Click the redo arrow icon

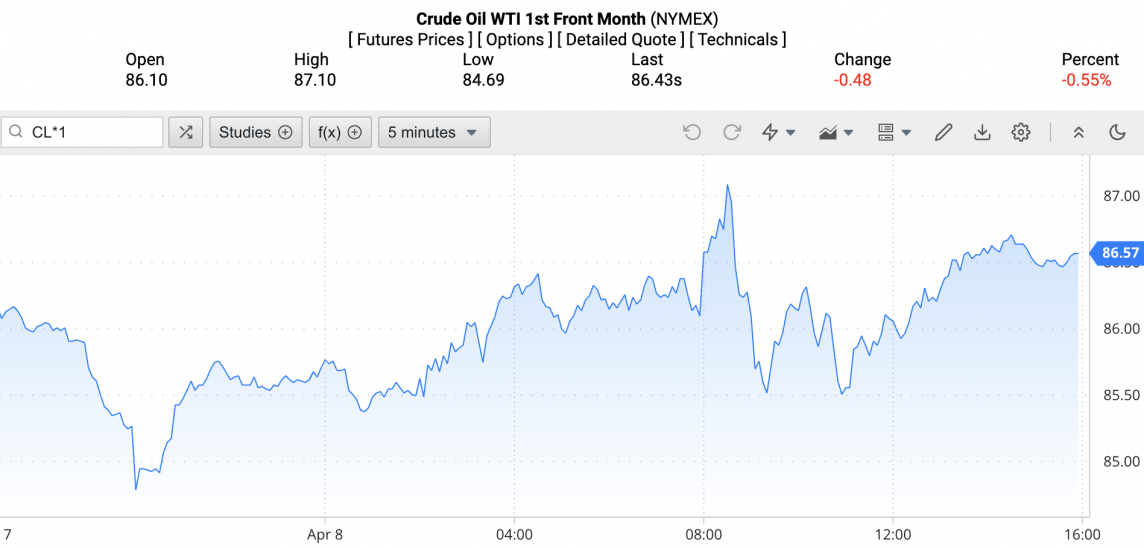pos(732,132)
